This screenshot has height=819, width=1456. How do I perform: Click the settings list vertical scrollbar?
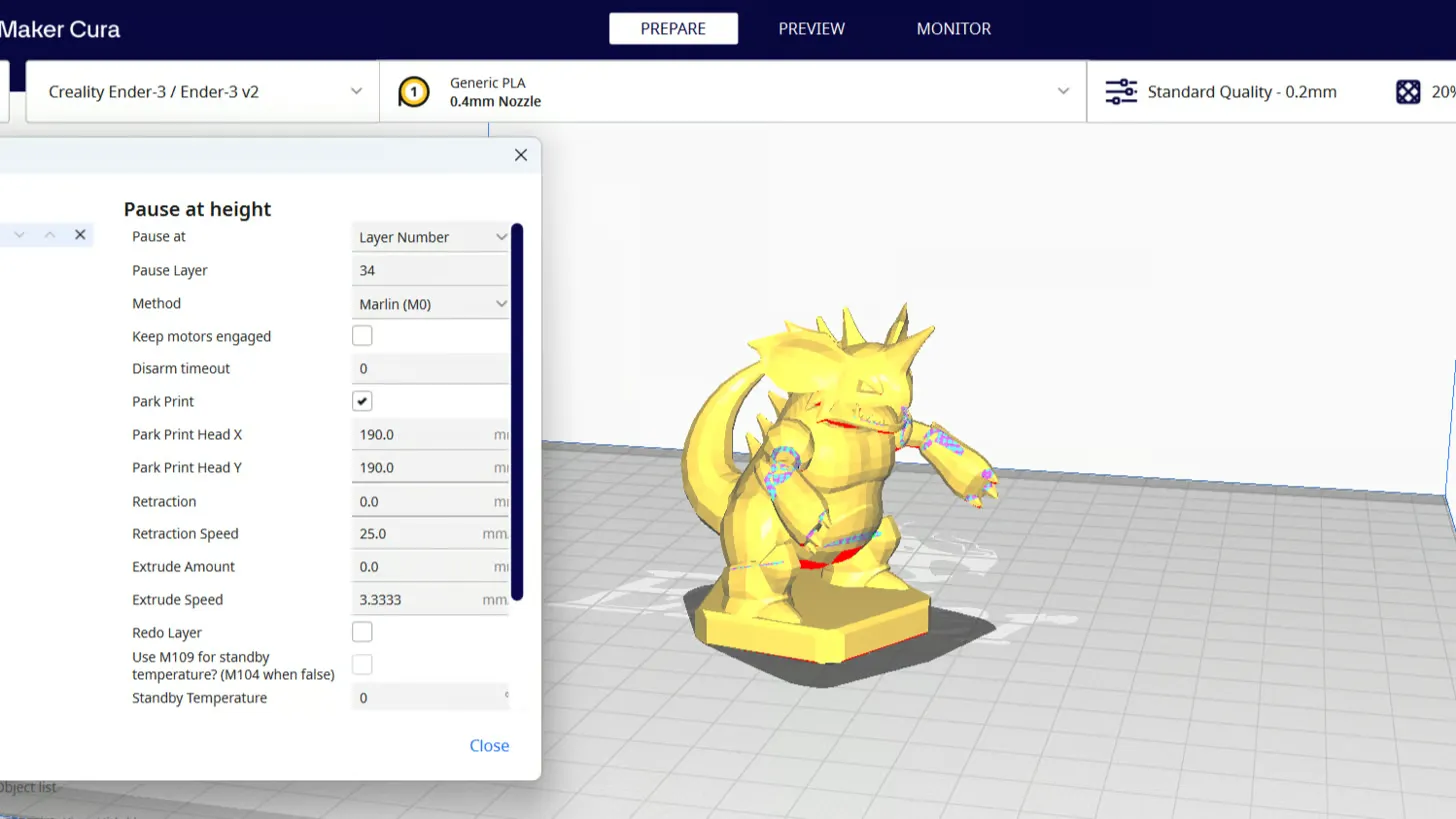click(517, 412)
